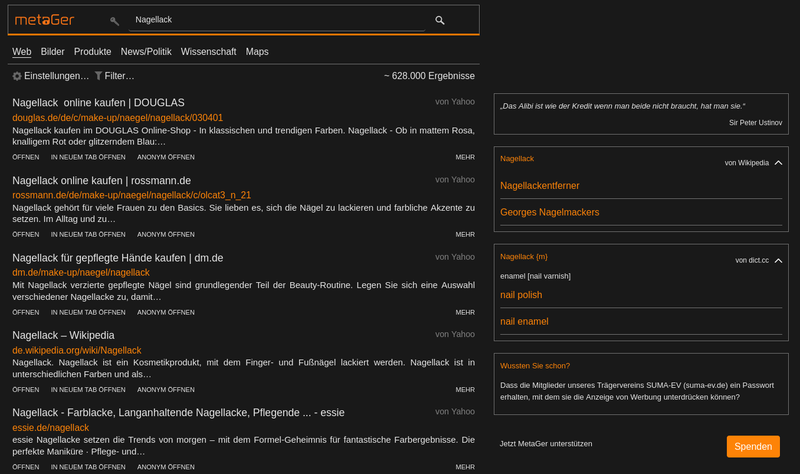
Task: Select the Wissenschaft tab
Action: (x=208, y=52)
